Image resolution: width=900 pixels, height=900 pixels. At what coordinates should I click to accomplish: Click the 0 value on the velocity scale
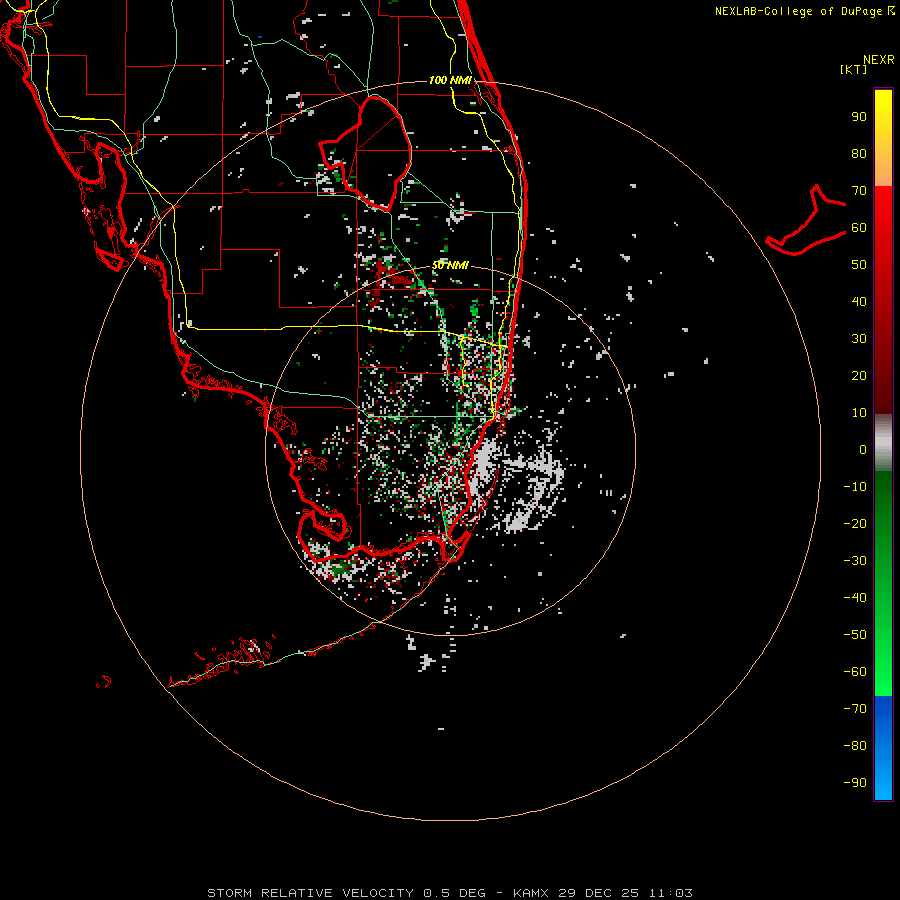point(863,449)
